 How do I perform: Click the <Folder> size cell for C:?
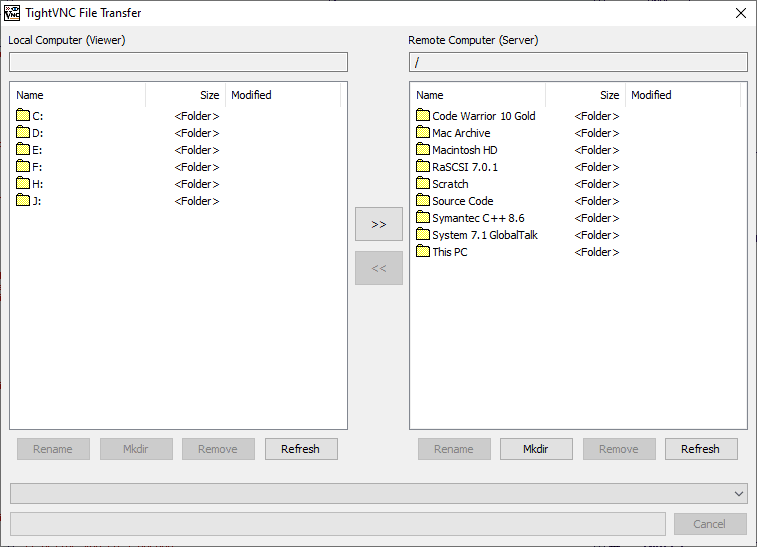[197, 116]
